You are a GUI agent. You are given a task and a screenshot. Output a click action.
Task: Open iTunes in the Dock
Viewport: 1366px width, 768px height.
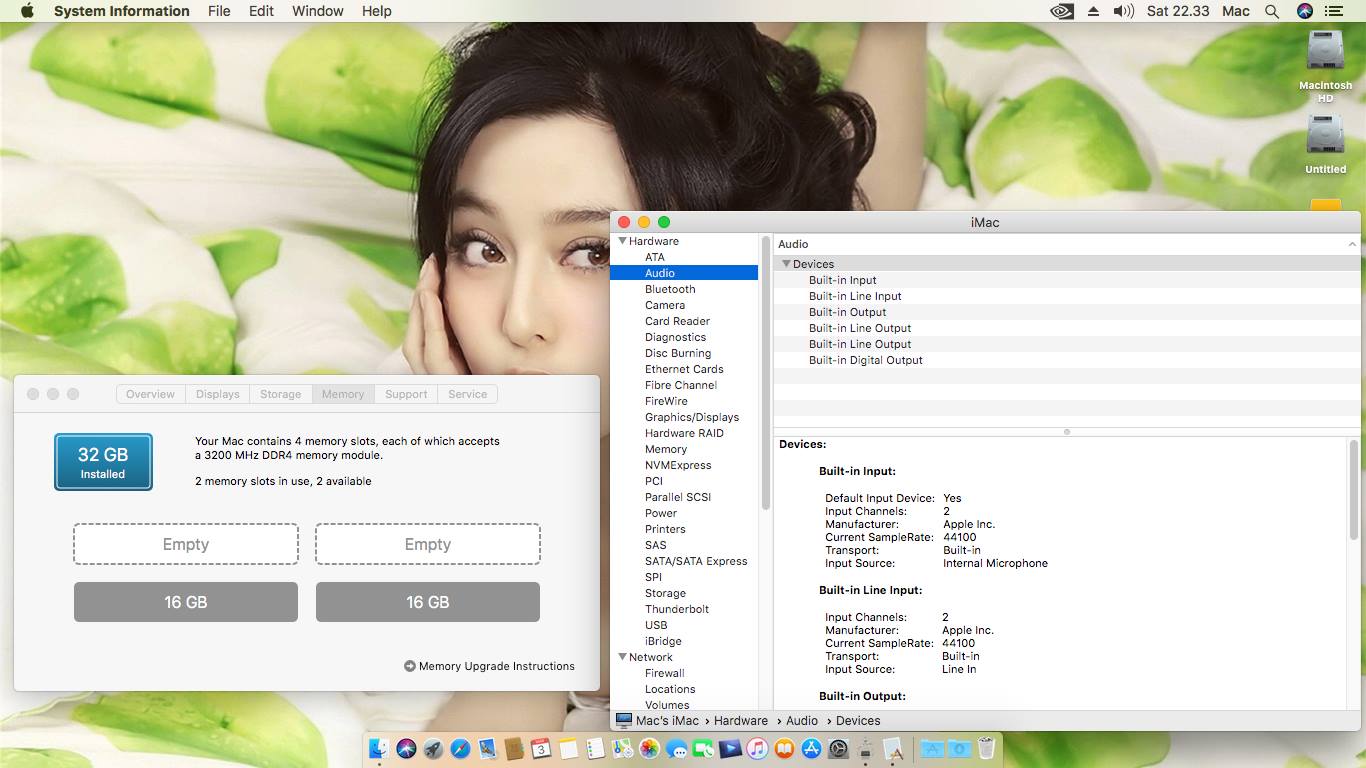pyautogui.click(x=757, y=748)
